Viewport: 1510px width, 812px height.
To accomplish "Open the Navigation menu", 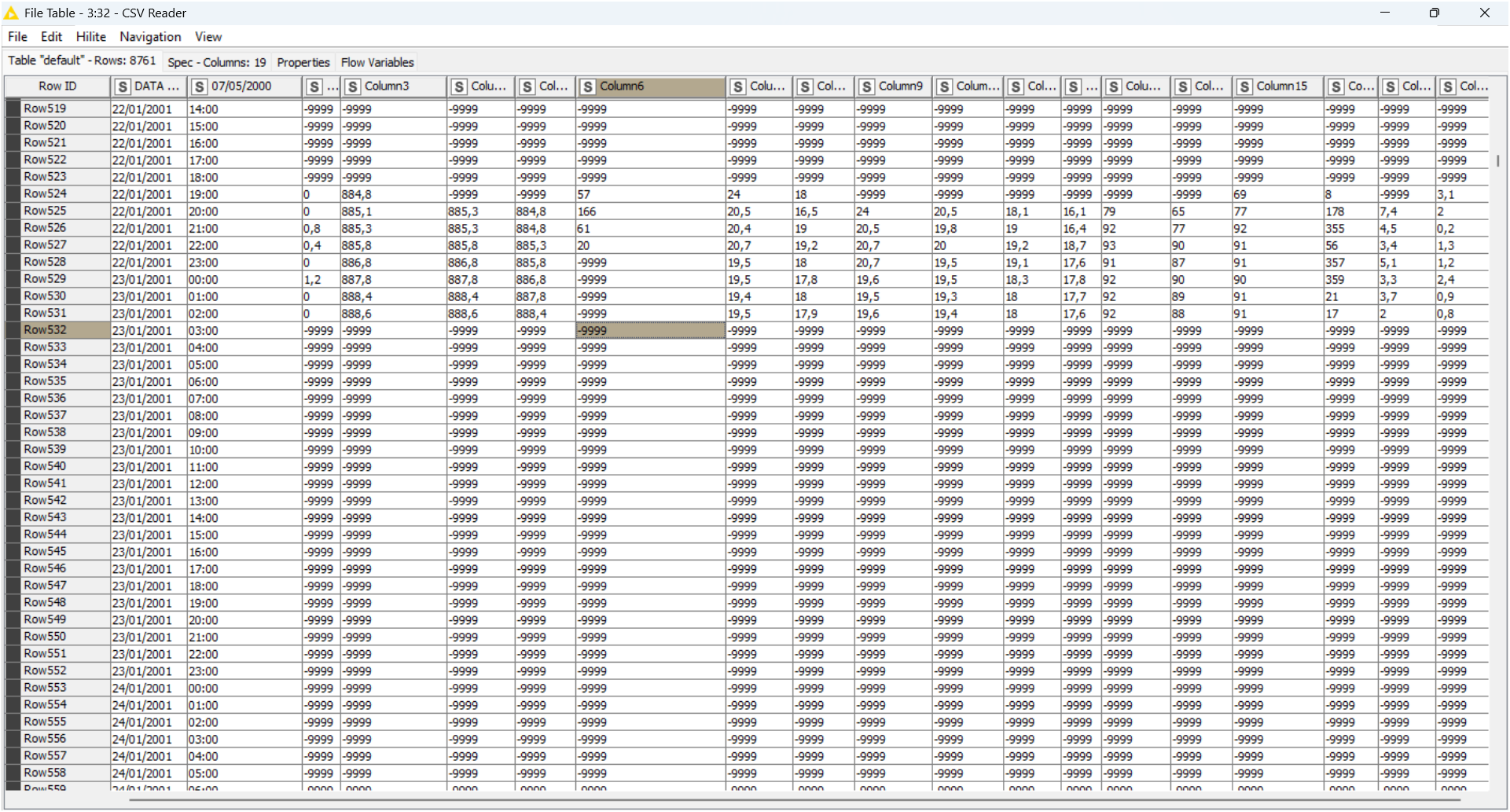I will click(x=150, y=37).
